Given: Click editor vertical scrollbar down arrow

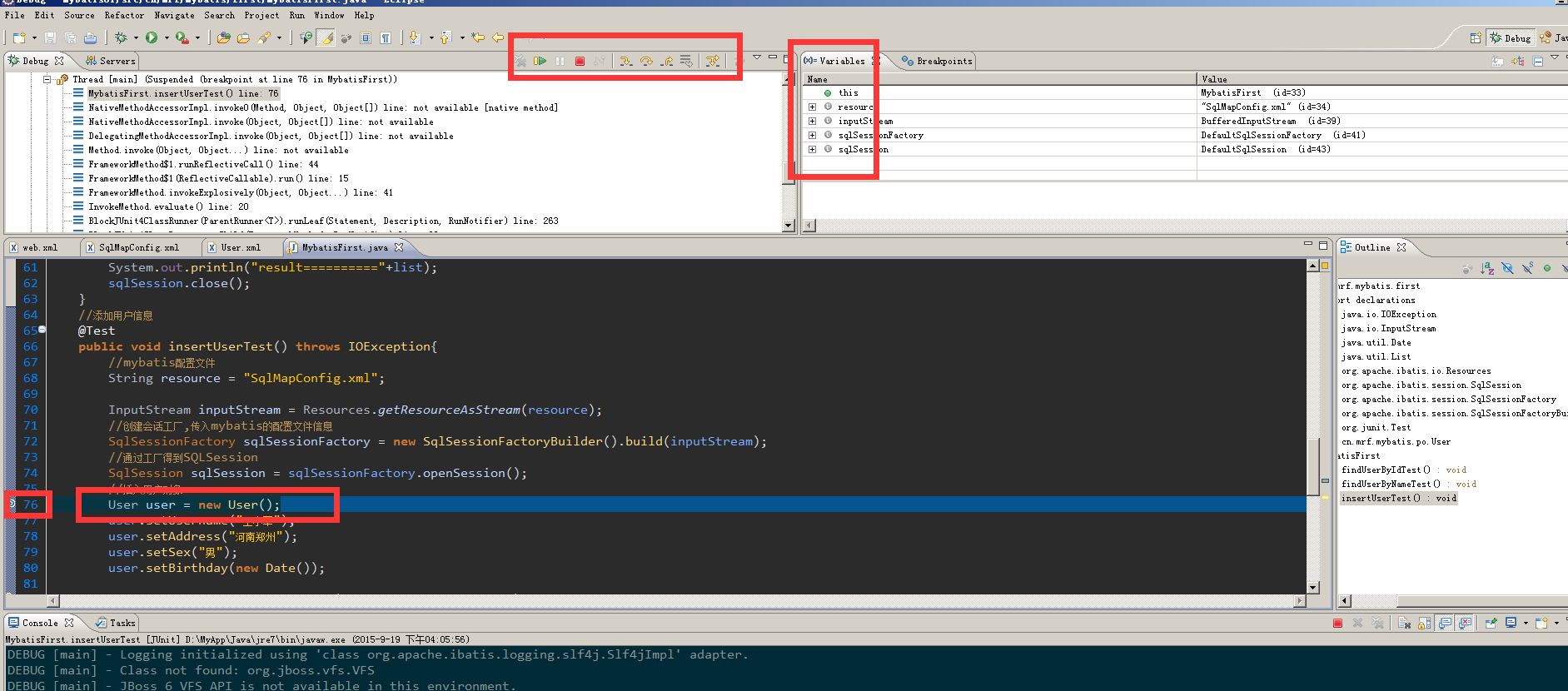Looking at the screenshot, I should click(1313, 587).
